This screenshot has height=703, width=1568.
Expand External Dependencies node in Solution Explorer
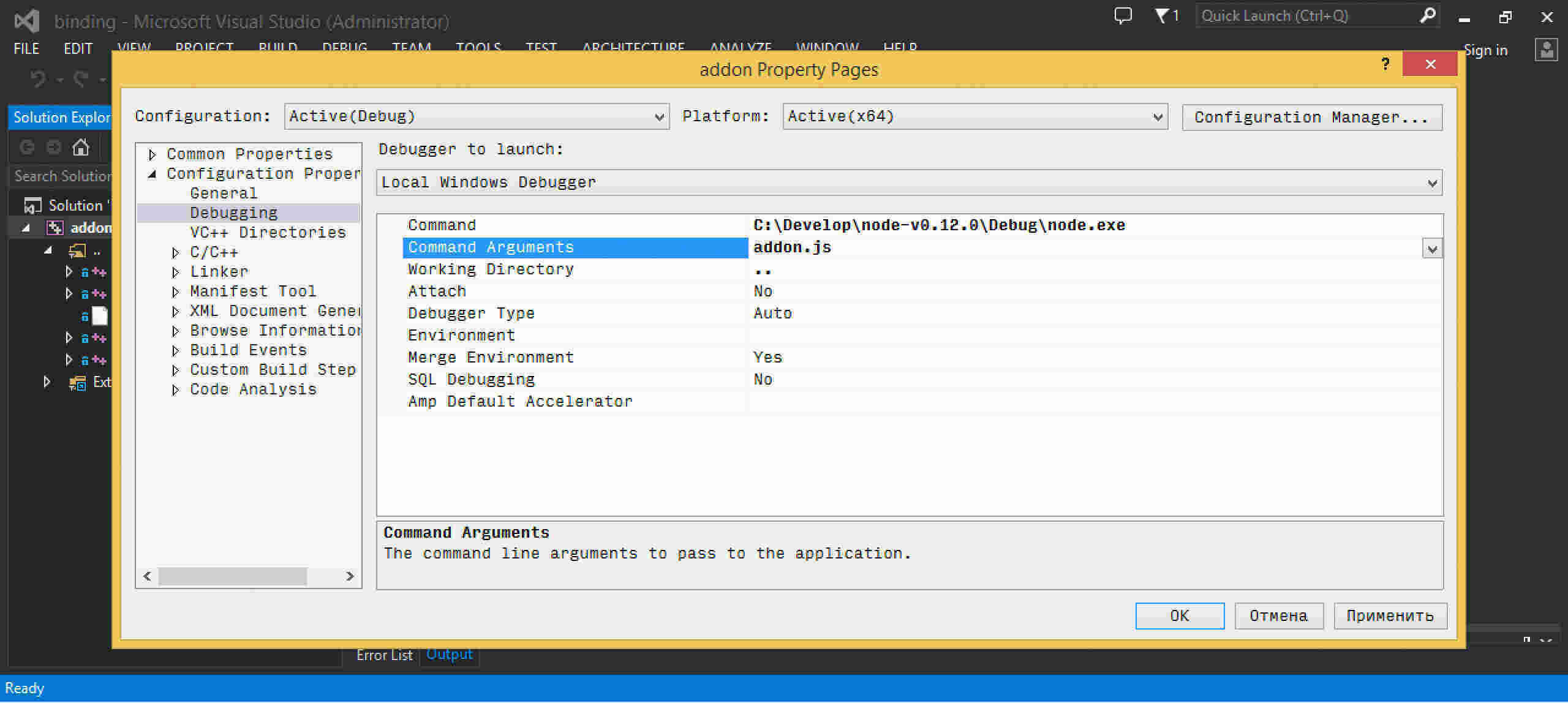pyautogui.click(x=47, y=382)
